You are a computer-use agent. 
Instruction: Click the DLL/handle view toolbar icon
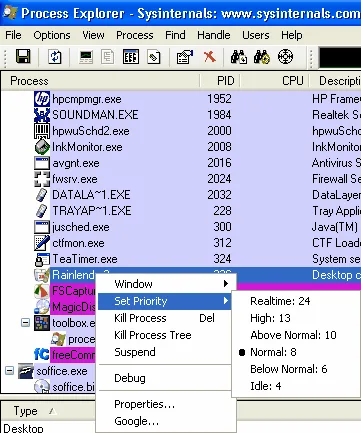pyautogui.click(x=154, y=57)
